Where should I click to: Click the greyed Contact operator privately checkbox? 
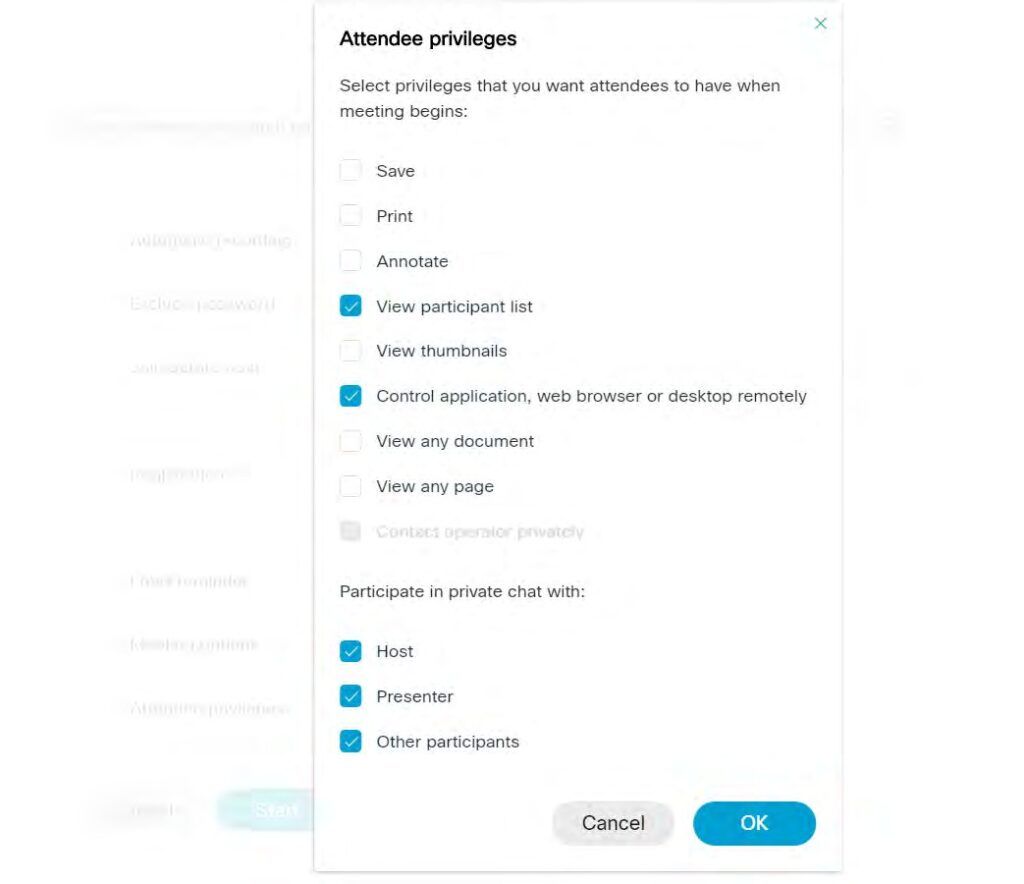tap(350, 531)
